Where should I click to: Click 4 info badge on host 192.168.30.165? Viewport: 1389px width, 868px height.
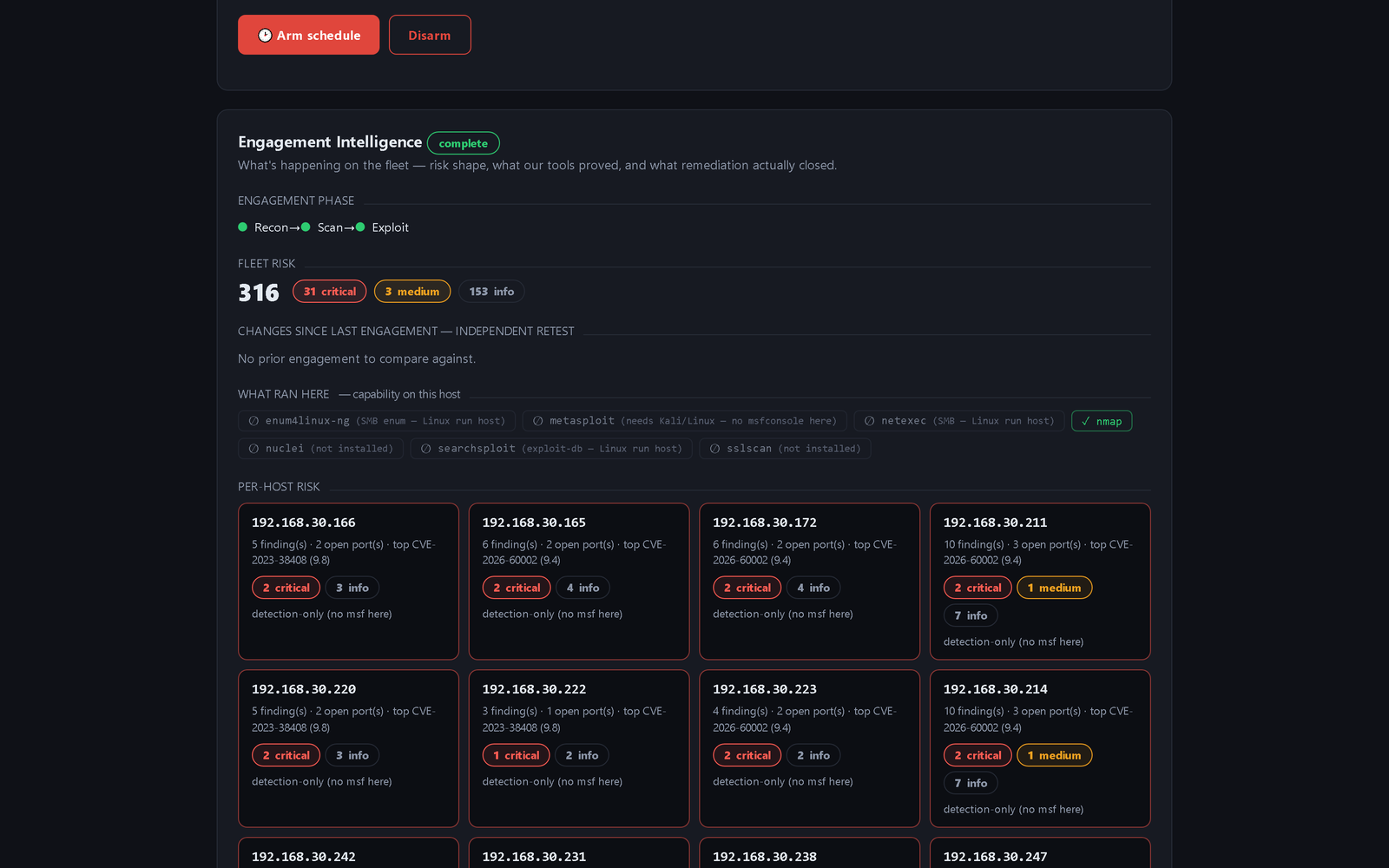tap(583, 588)
